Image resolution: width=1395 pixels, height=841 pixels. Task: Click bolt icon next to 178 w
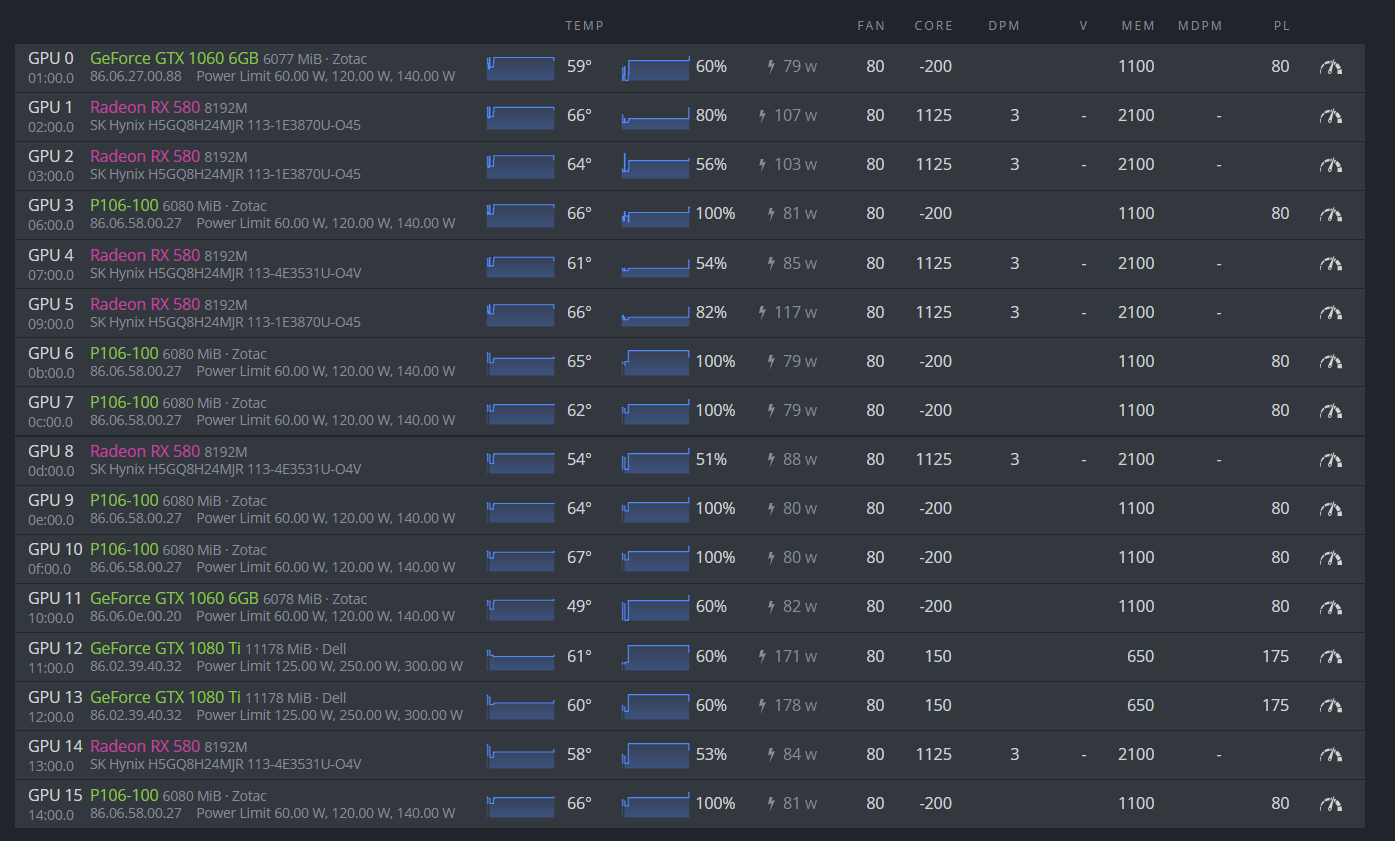pyautogui.click(x=762, y=706)
